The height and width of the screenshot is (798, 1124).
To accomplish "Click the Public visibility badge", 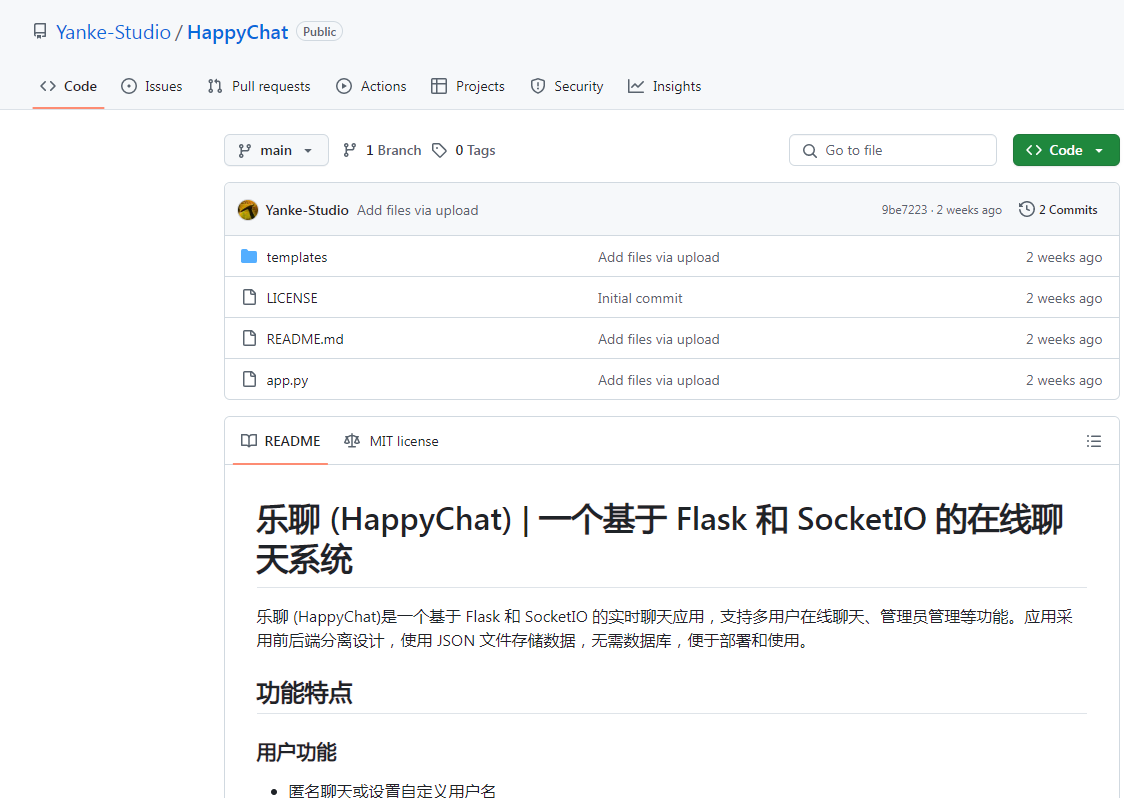I will (320, 32).
